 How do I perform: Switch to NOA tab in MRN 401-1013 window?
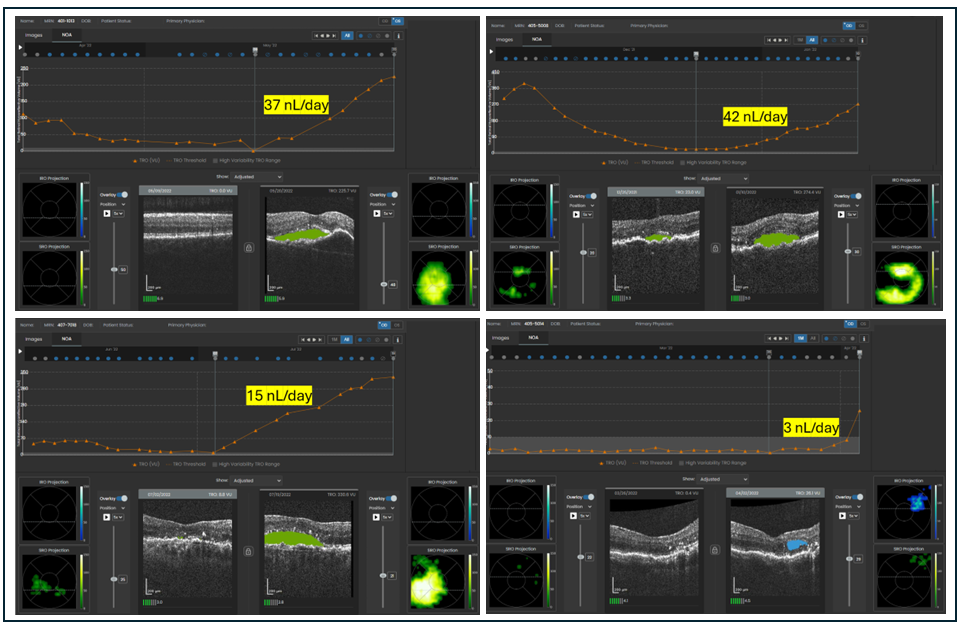[x=66, y=35]
